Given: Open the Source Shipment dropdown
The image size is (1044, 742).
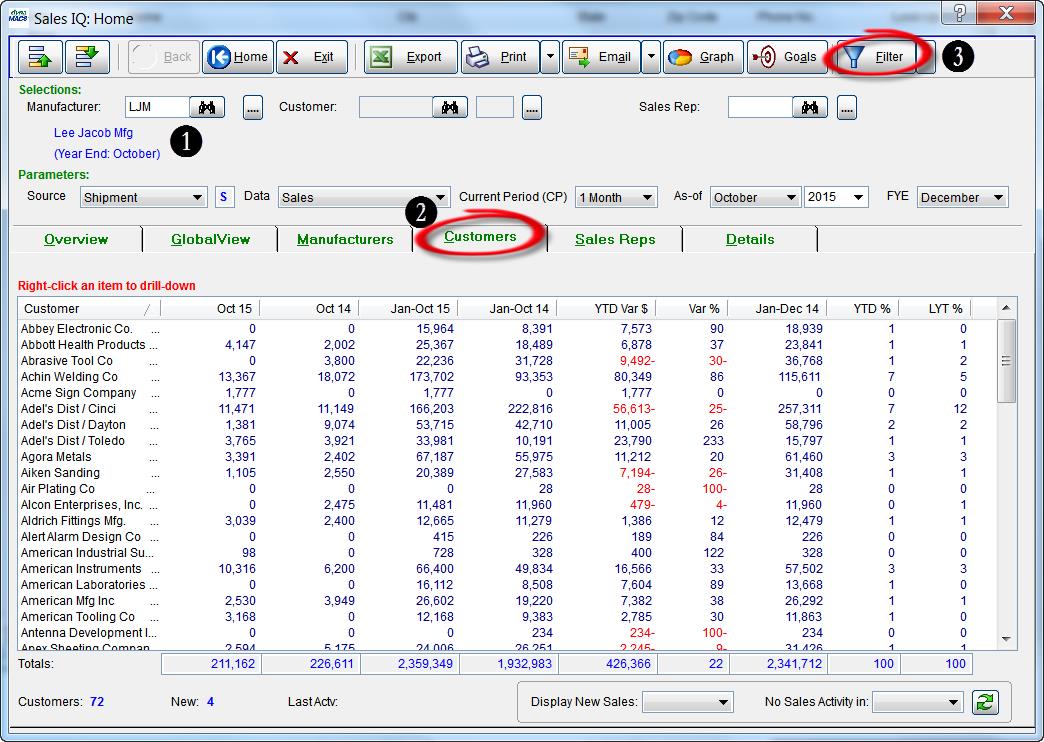Looking at the screenshot, I should 142,197.
